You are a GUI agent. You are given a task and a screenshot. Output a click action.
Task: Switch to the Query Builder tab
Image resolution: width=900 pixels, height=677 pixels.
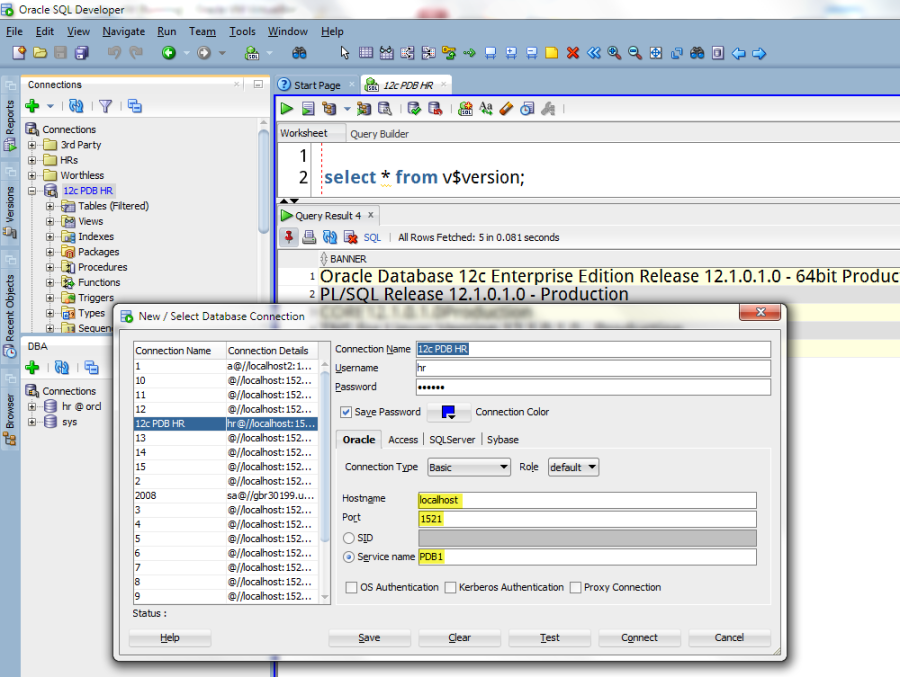pos(379,134)
